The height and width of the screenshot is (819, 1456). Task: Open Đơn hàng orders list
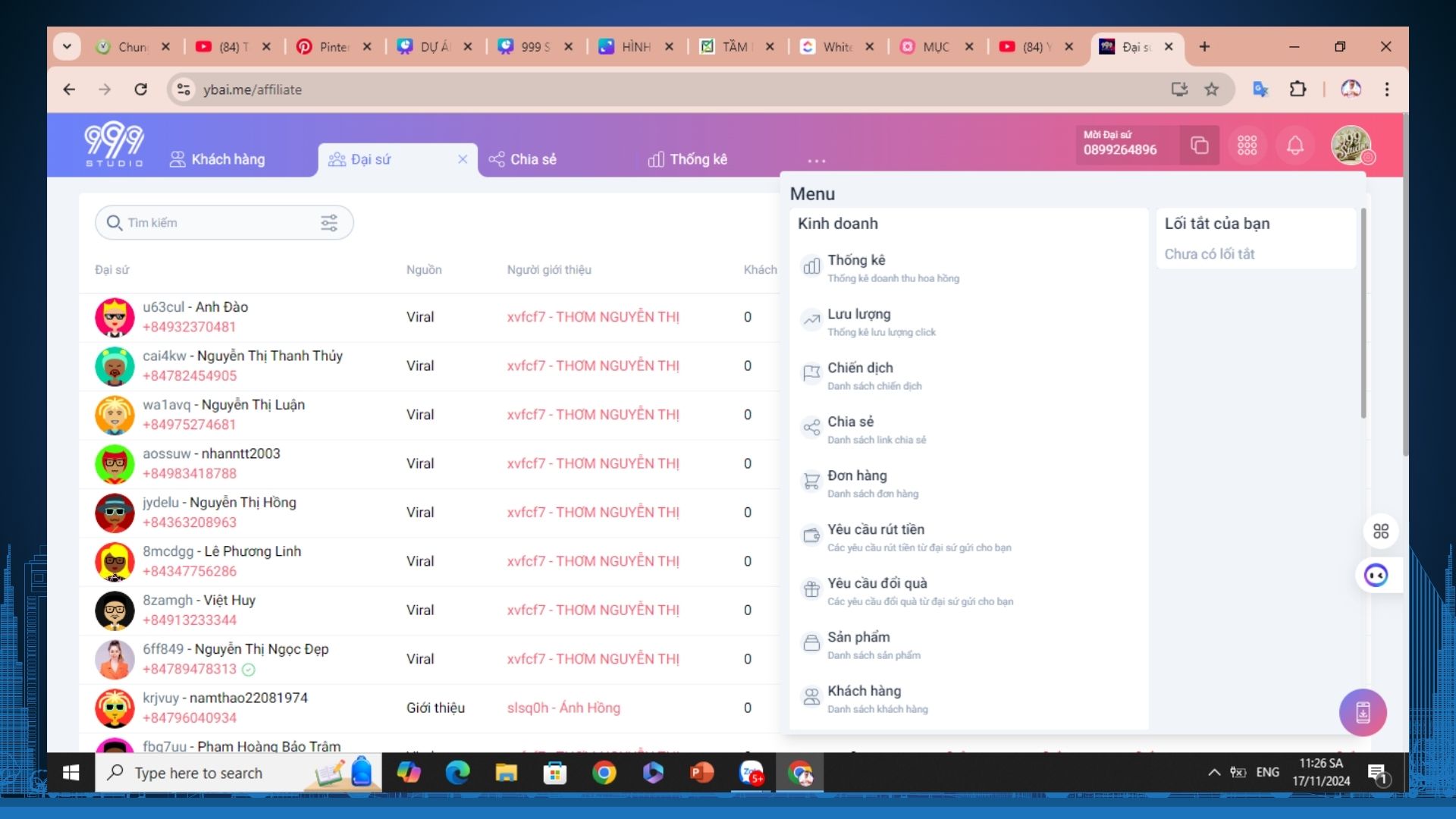point(860,483)
